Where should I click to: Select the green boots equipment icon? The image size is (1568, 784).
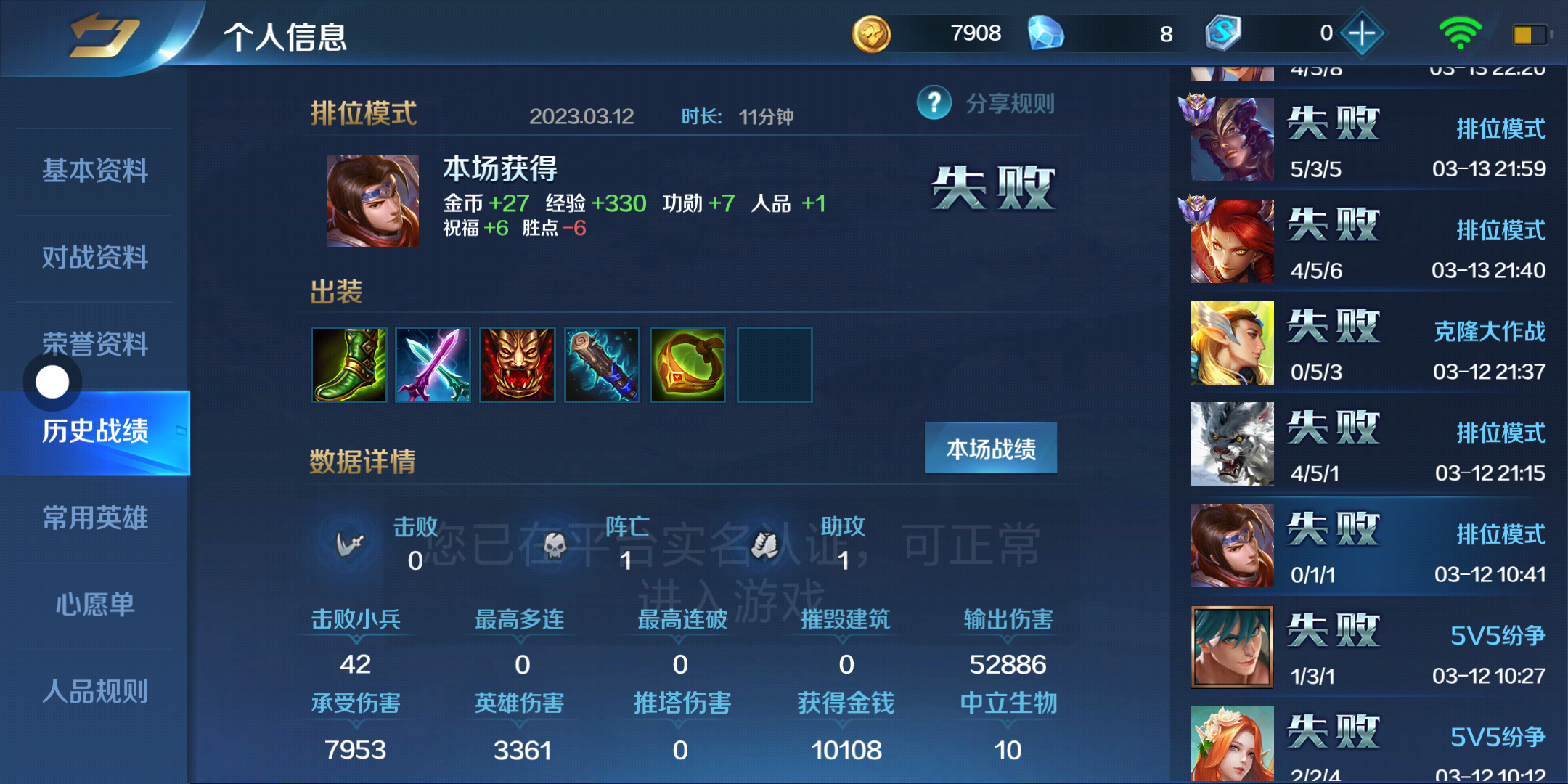349,364
